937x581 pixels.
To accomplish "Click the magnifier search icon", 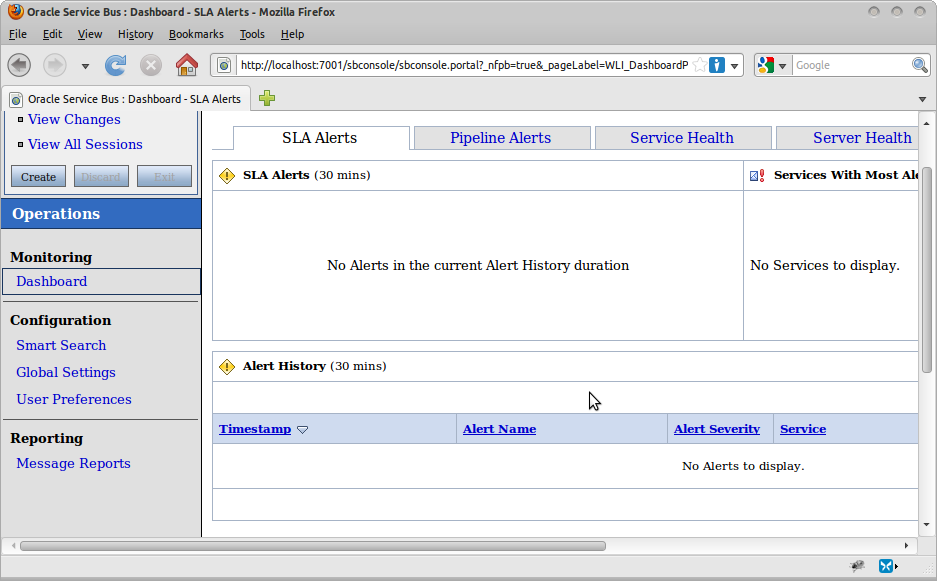I will click(920, 65).
